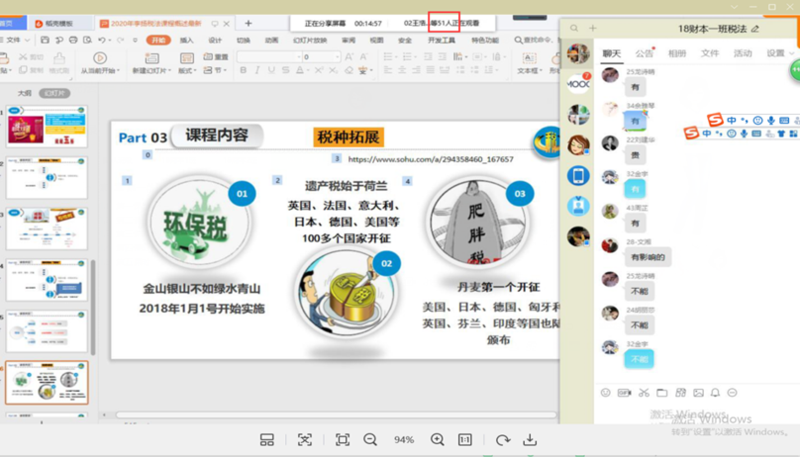Toggle the microphone on upper Sogou bar
This screenshot has height=457, width=800.
771,120
